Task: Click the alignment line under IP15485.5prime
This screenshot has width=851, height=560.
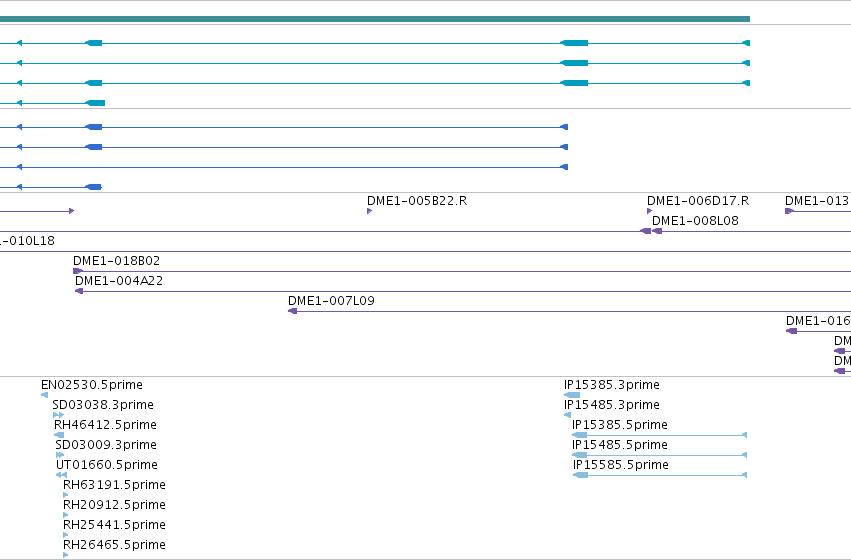Action: click(659, 455)
